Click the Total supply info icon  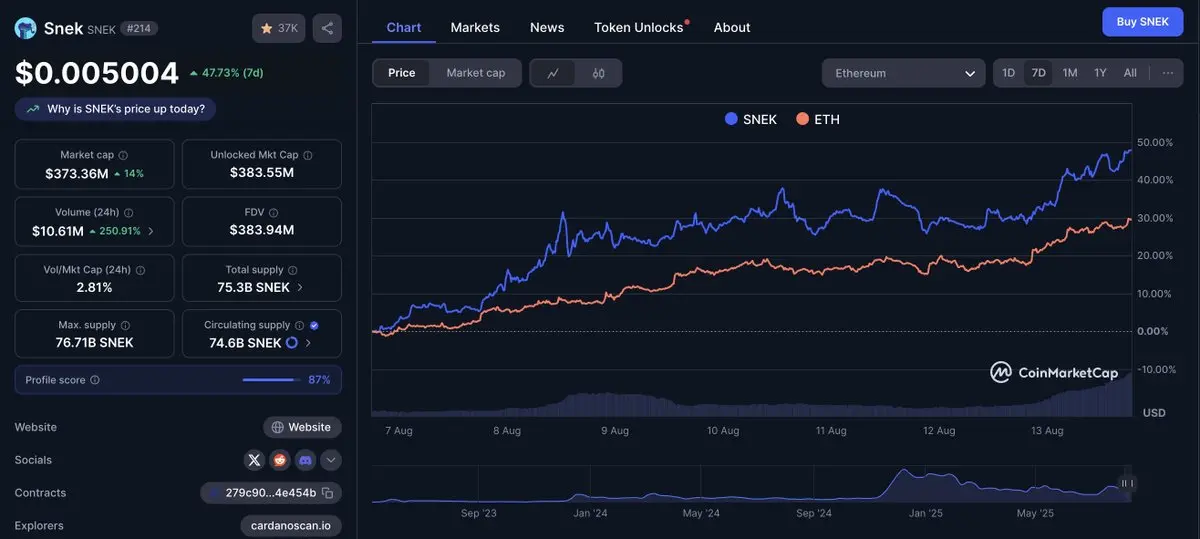[x=293, y=270]
